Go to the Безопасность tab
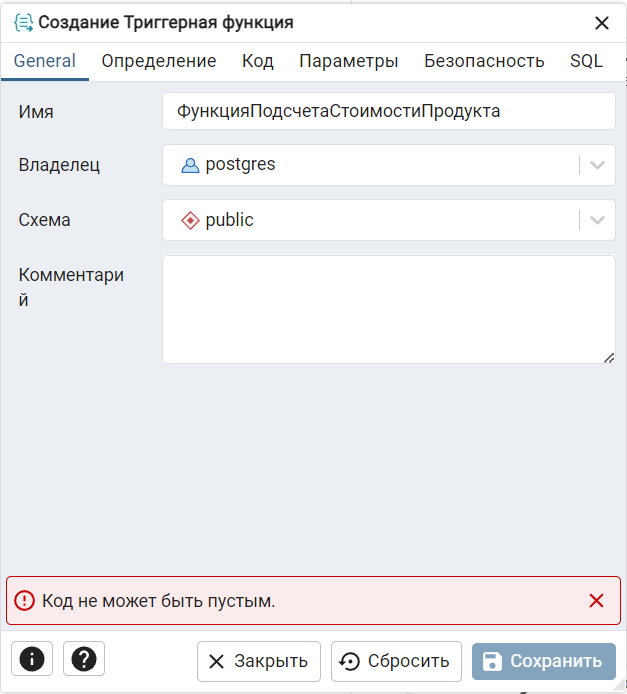 (x=484, y=61)
